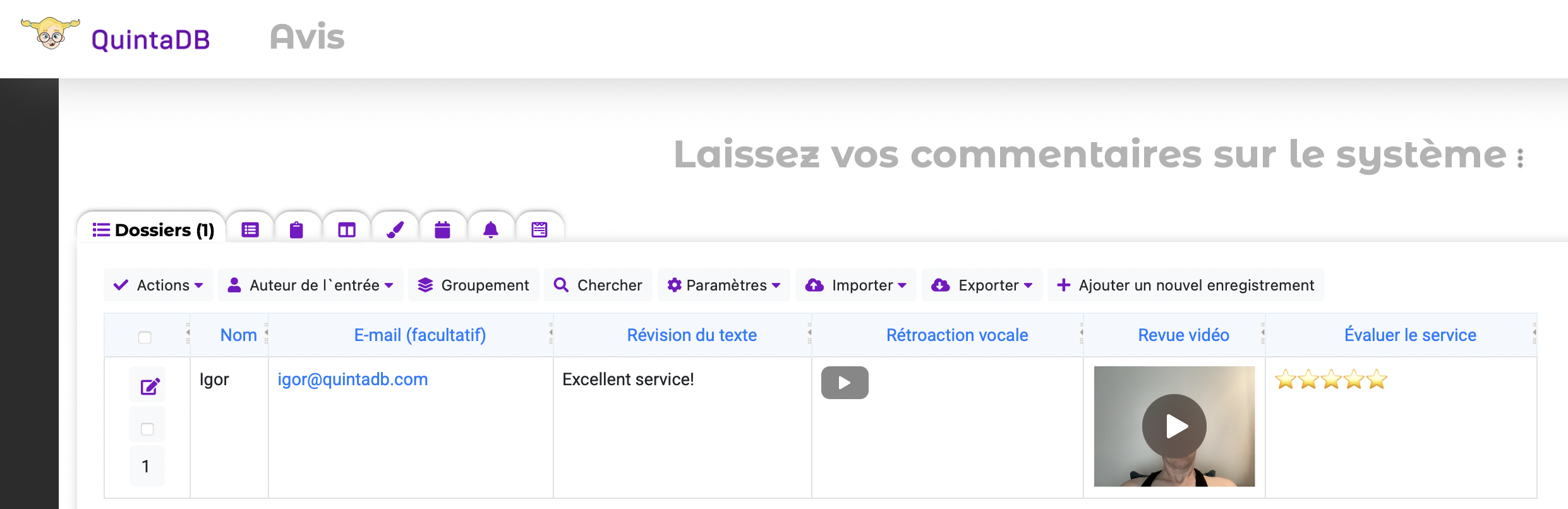The image size is (1568, 509).
Task: Open the calendar icon tab
Action: pyautogui.click(x=442, y=230)
